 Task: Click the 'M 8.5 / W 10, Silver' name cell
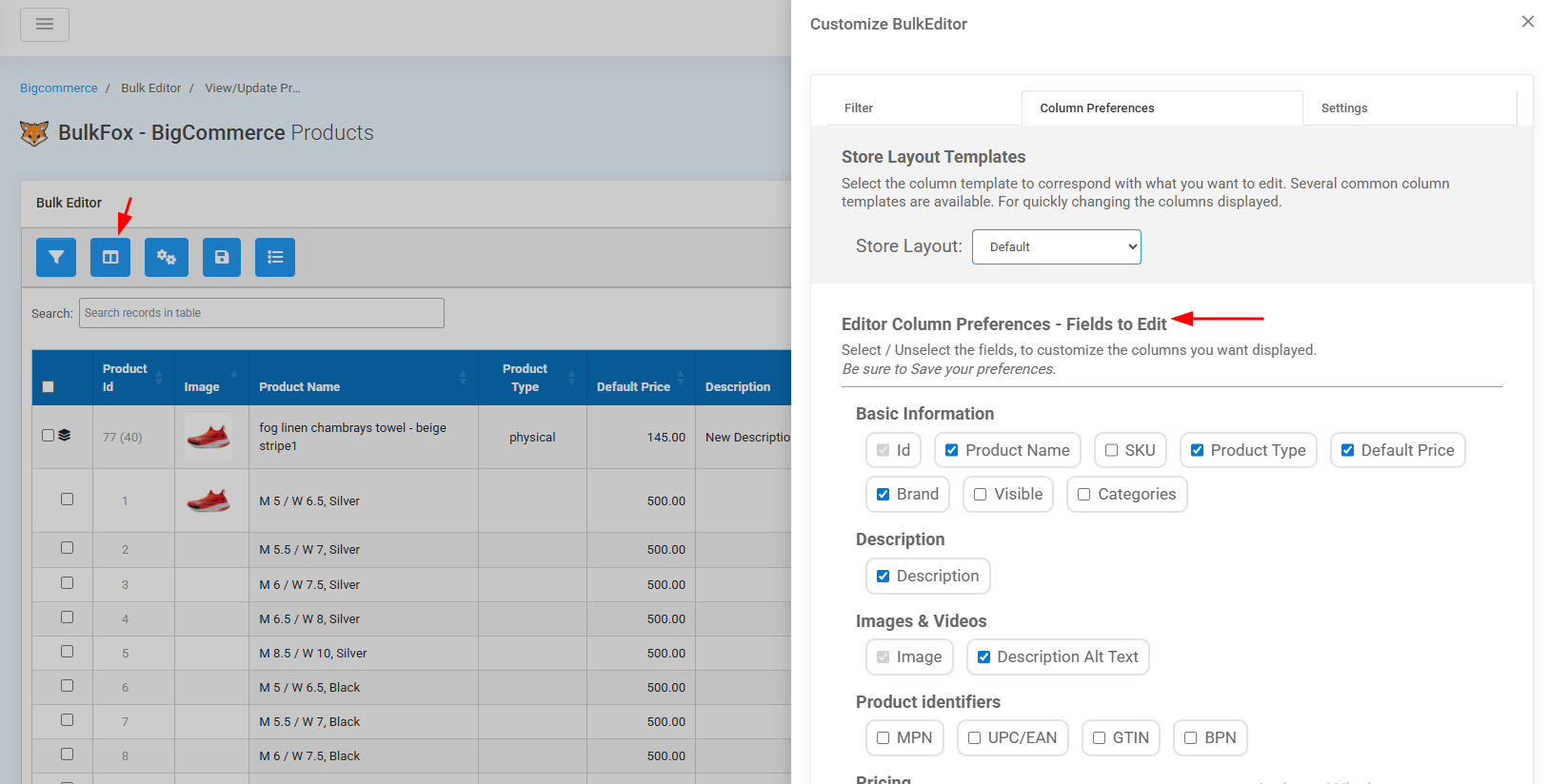[364, 653]
